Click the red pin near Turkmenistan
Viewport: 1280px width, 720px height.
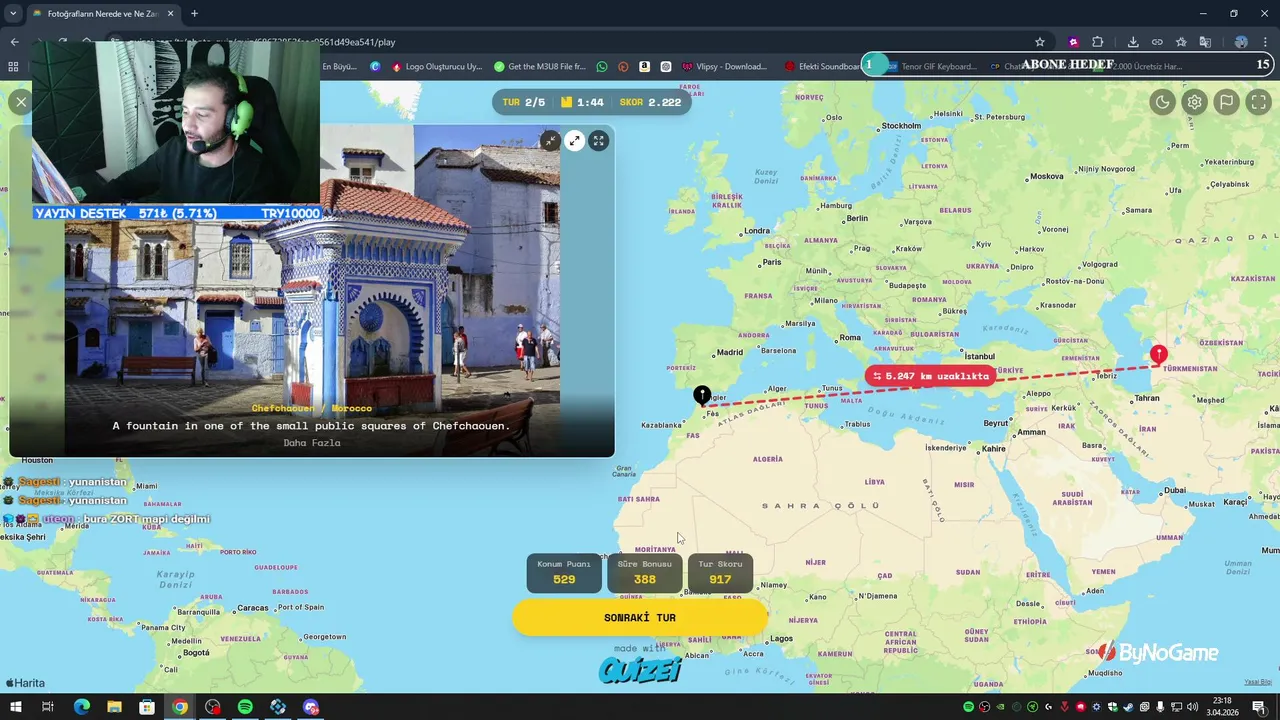point(1158,354)
